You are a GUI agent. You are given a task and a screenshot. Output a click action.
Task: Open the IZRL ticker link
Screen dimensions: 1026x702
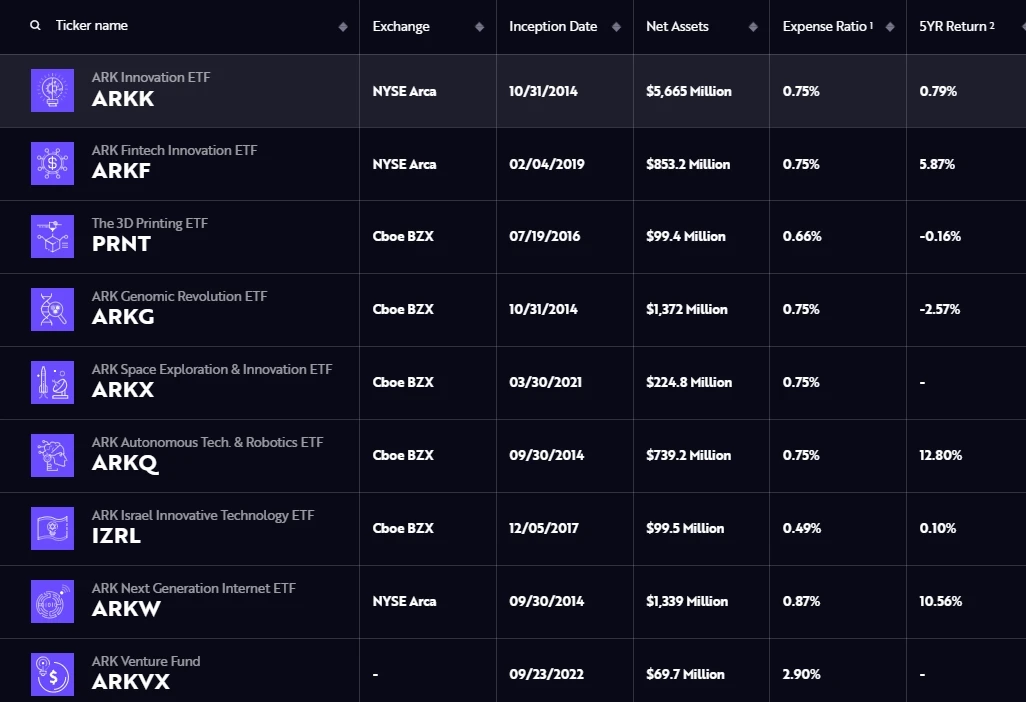(x=116, y=536)
